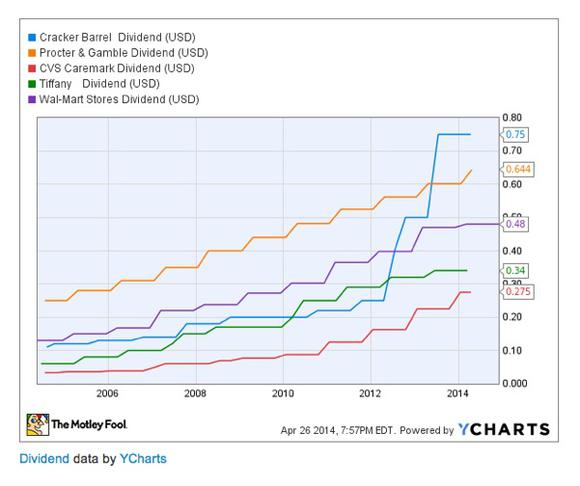Viewport: 580px width, 486px height.
Task: Click the 0.275 CVS Caremark value tag
Action: pos(517,292)
